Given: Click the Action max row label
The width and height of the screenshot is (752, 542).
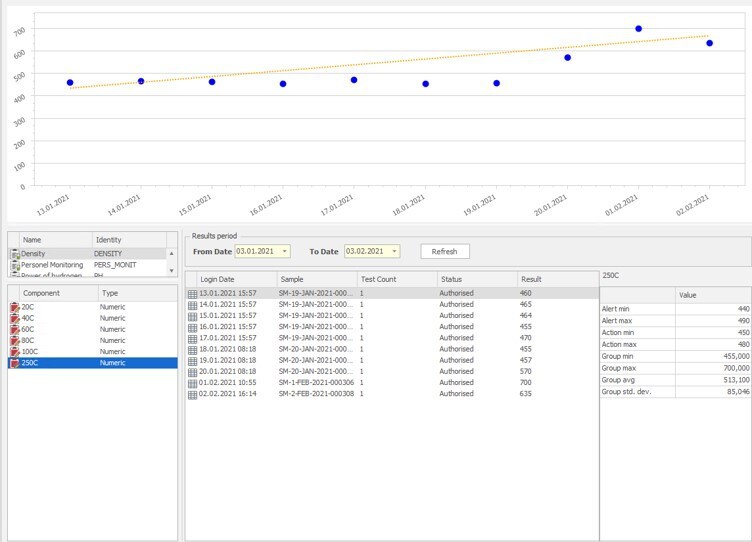Looking at the screenshot, I should [x=619, y=344].
